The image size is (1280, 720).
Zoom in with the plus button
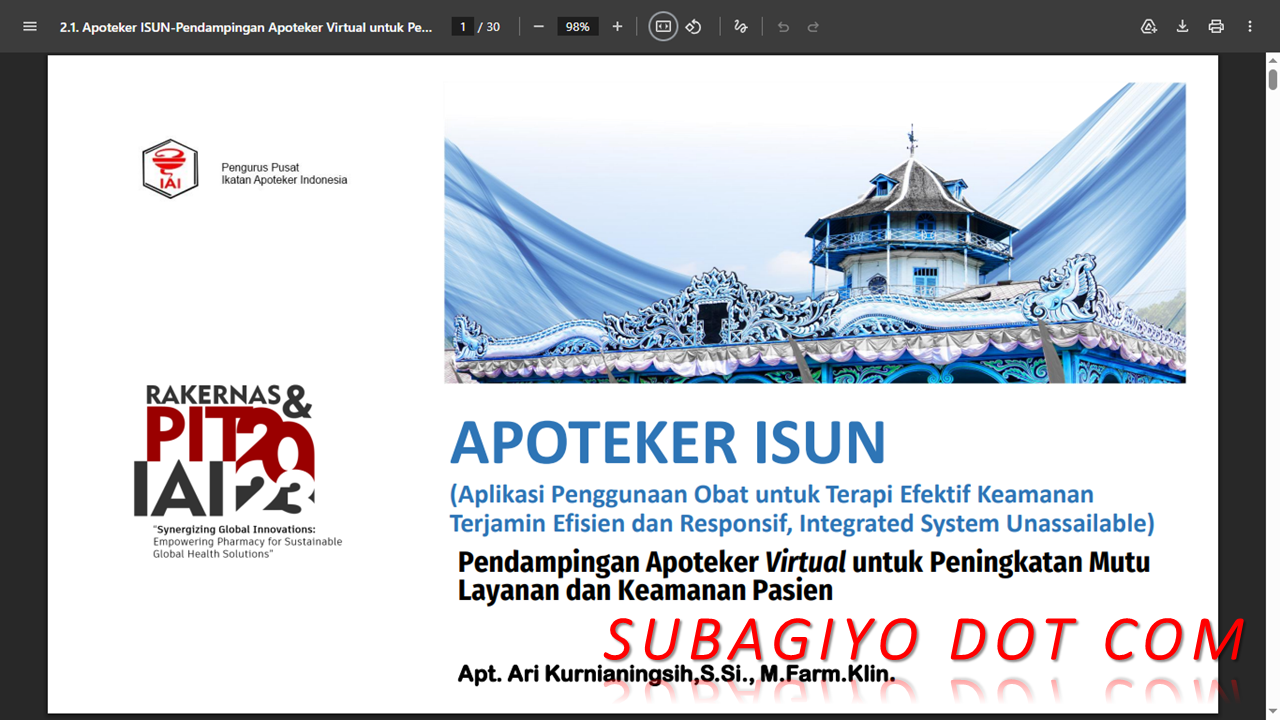[x=617, y=27]
